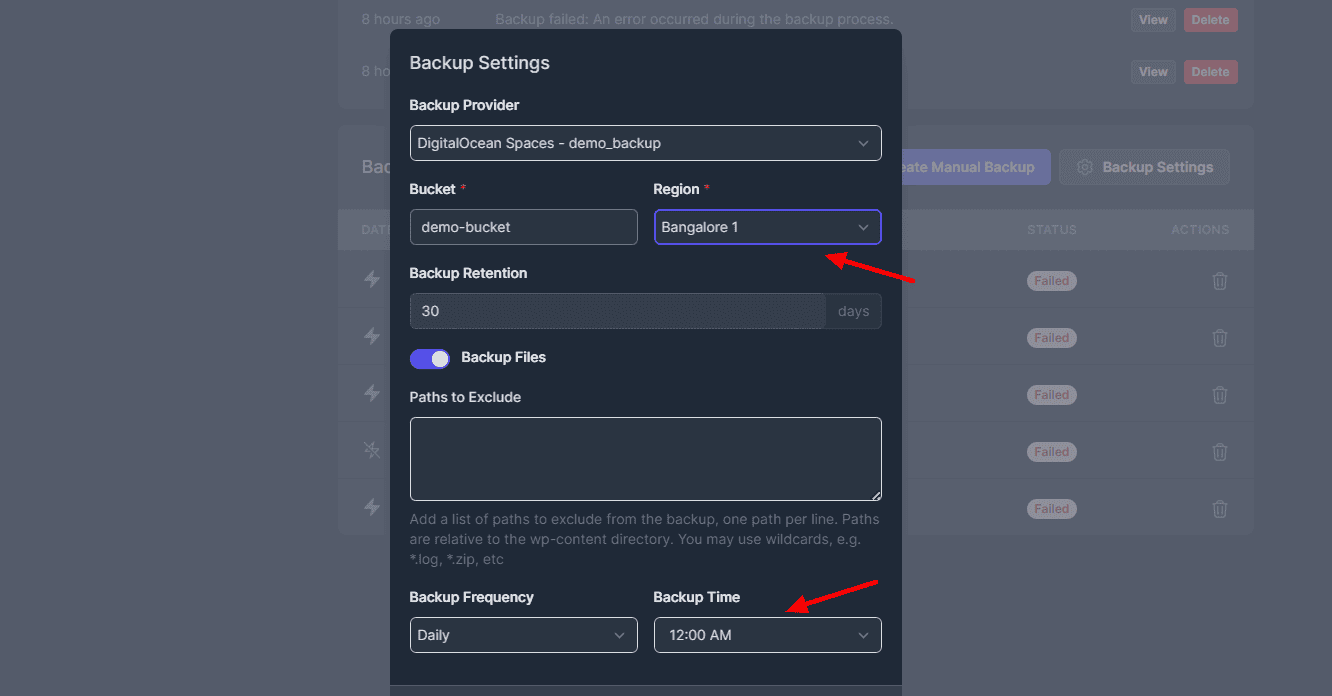The width and height of the screenshot is (1332, 696).
Task: Click the trash icon in the first backup row
Action: click(x=1219, y=281)
